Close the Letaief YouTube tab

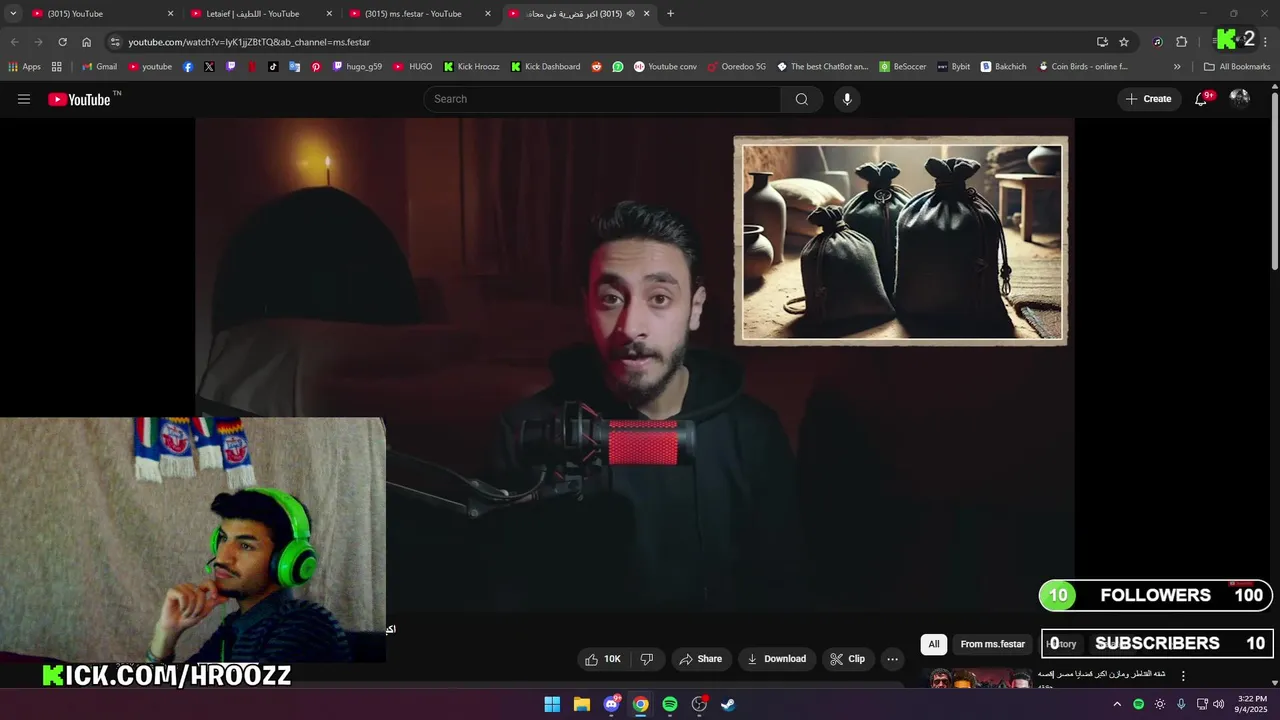329,14
